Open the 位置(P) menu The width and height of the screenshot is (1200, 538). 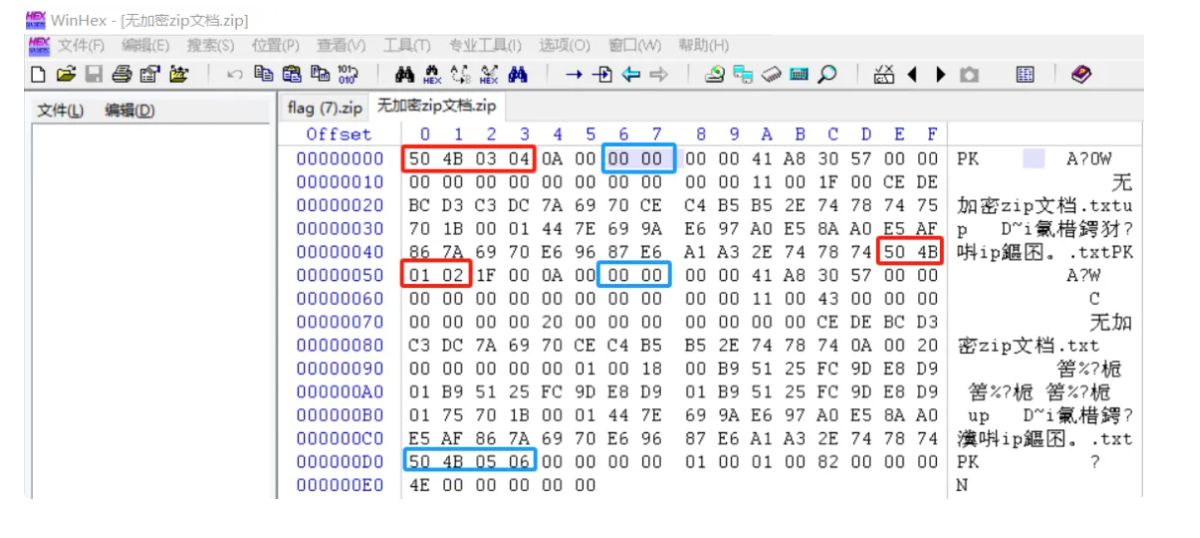[x=275, y=45]
